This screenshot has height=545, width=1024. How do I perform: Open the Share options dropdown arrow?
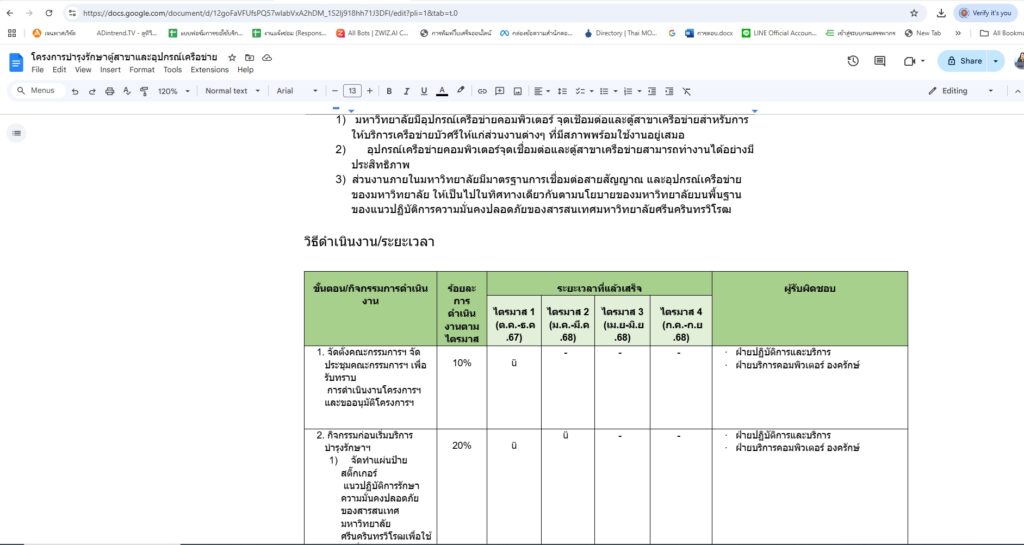[x=996, y=61]
